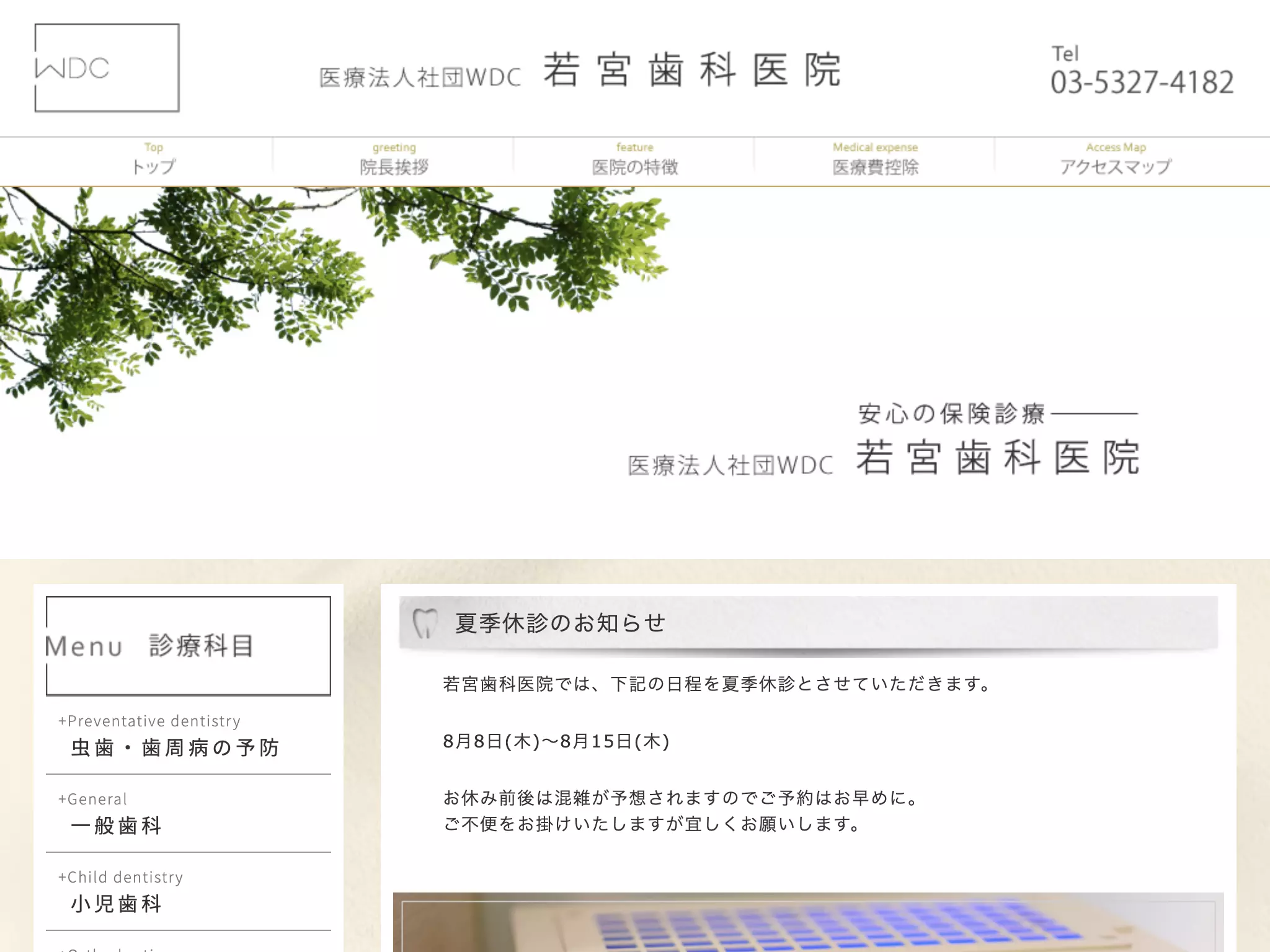Go to 医院の特徴 feature page
1270x952 pixels.
tap(635, 159)
